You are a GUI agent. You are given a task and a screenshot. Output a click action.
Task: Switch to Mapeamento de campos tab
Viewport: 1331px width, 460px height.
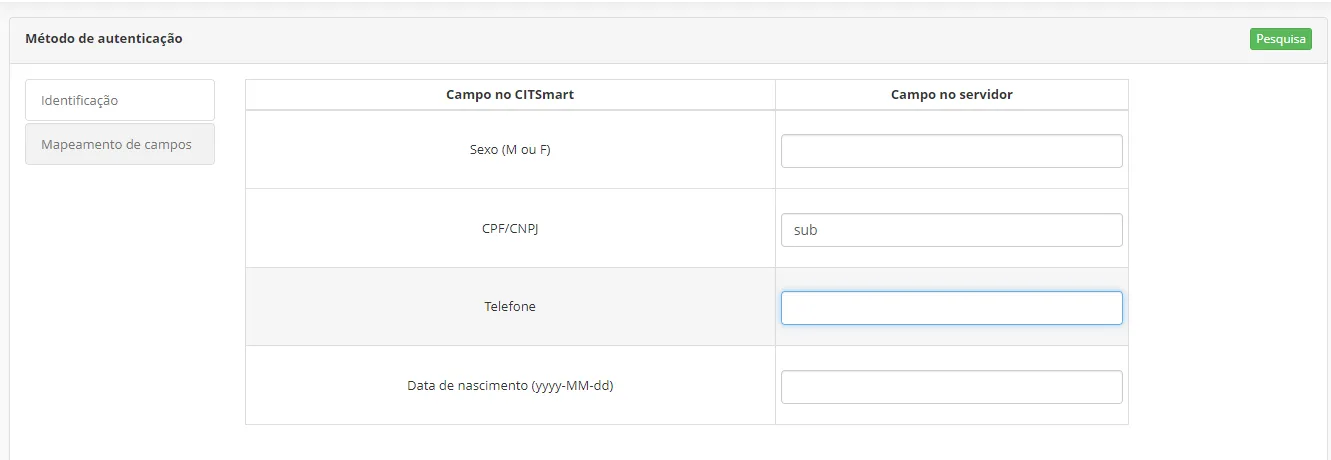pyautogui.click(x=120, y=144)
